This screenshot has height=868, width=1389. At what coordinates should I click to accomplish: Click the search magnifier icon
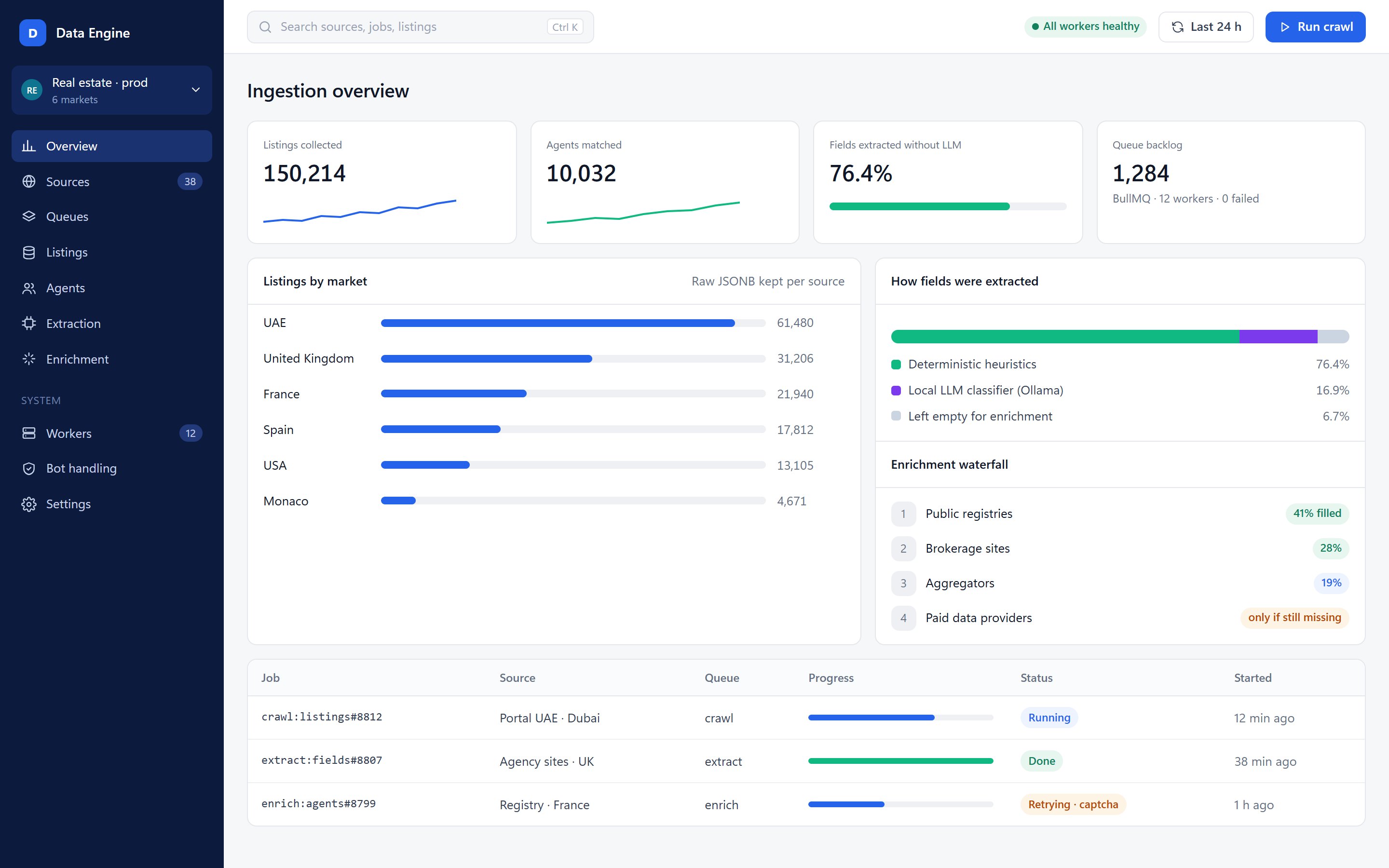tap(265, 27)
